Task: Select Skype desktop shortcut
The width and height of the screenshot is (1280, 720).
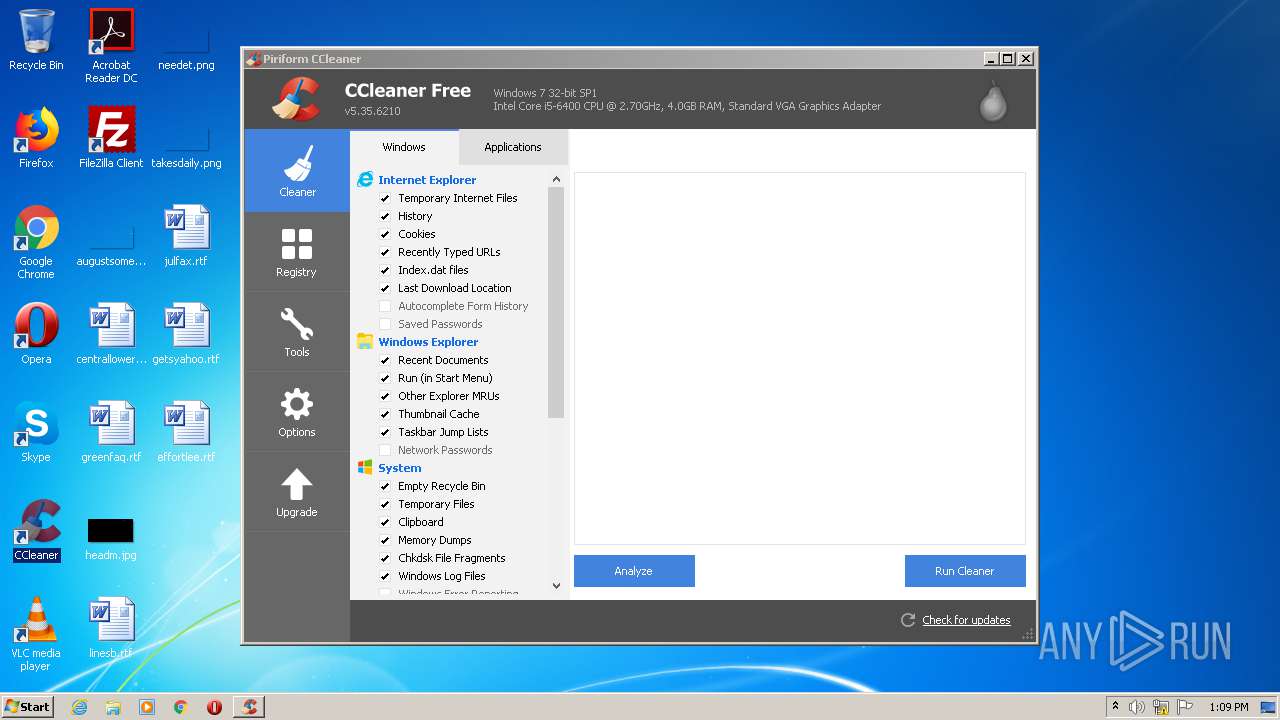Action: [x=36, y=431]
